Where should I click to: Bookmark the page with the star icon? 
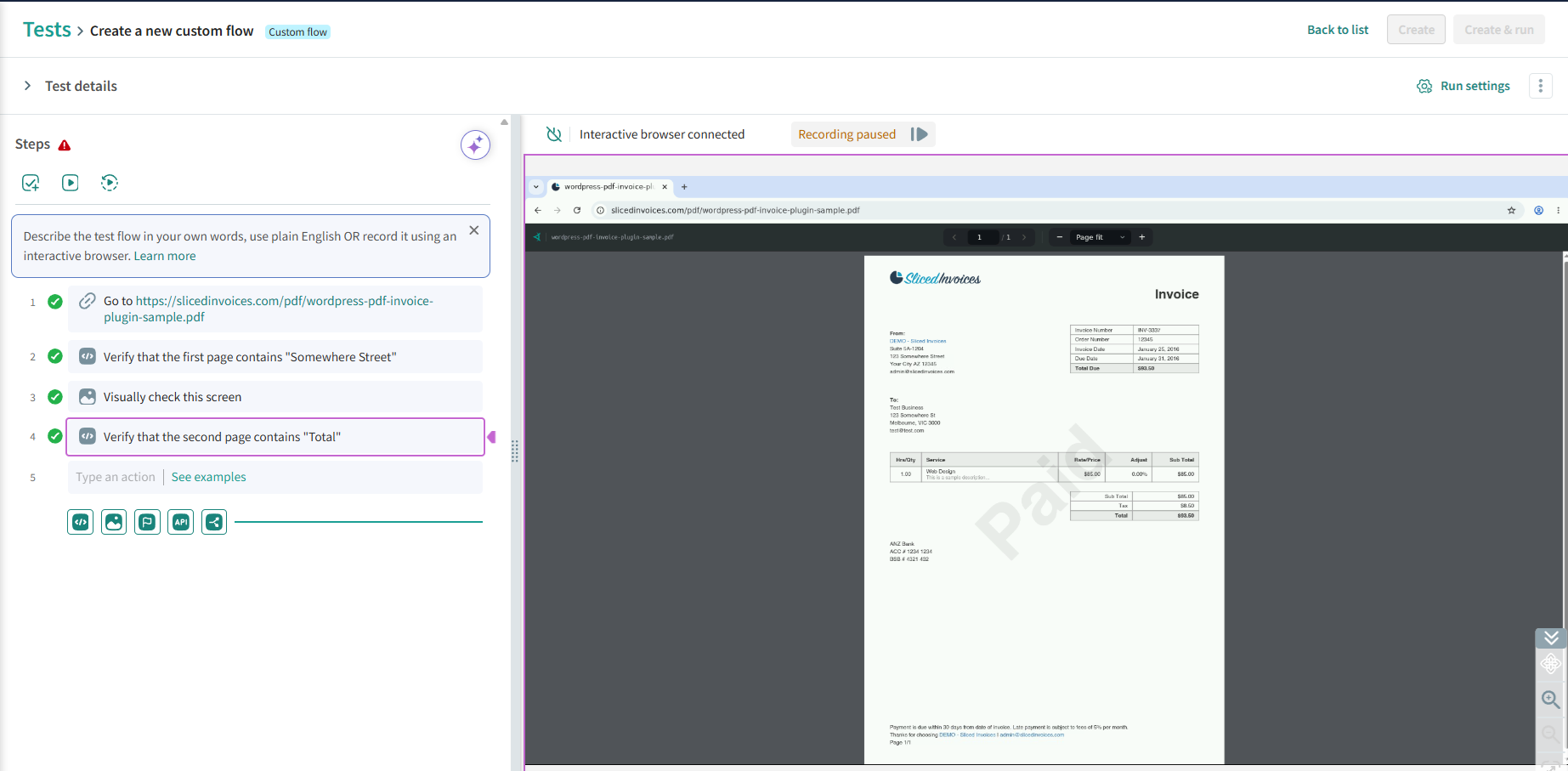(1511, 210)
